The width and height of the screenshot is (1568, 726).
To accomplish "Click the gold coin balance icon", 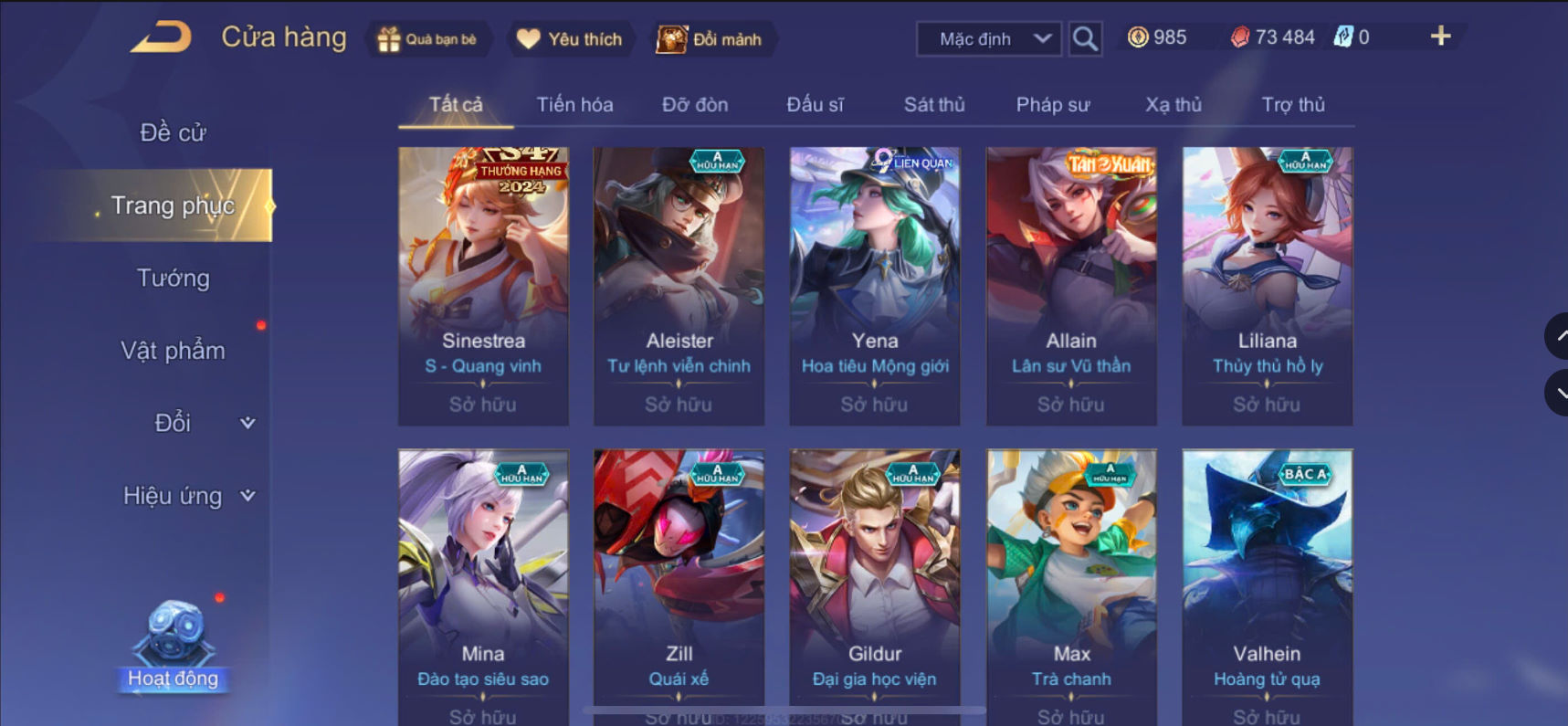I will click(1137, 37).
